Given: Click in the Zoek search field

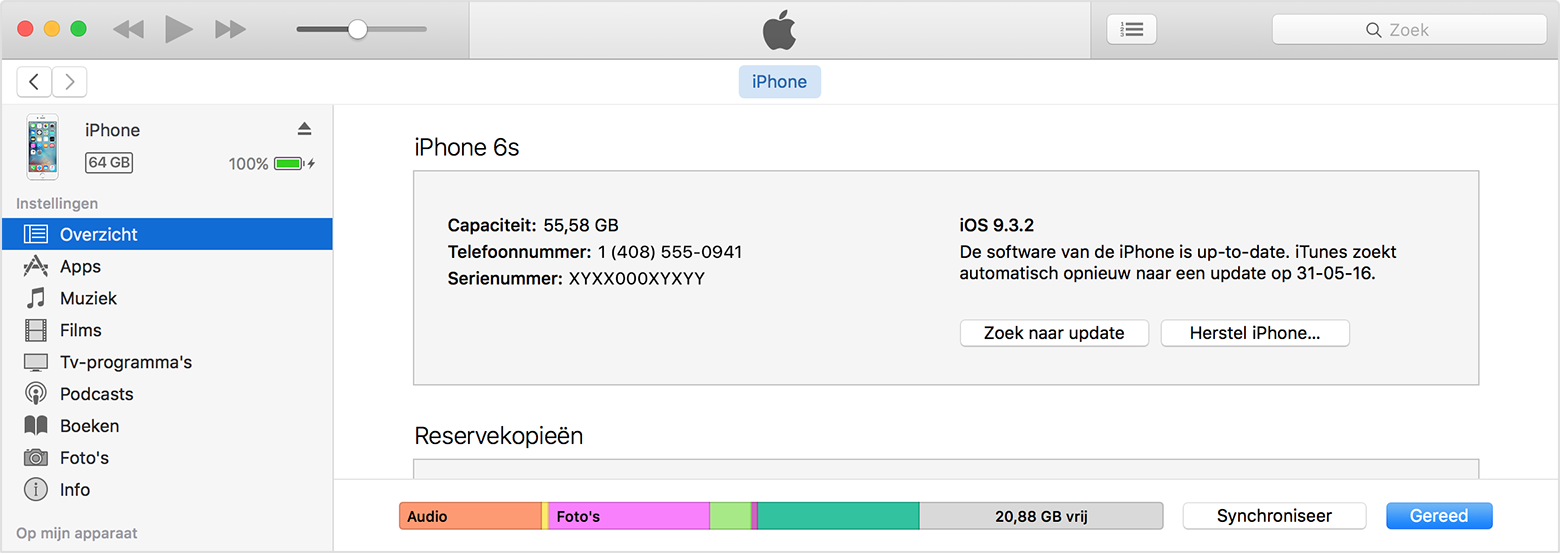Looking at the screenshot, I should (1410, 30).
